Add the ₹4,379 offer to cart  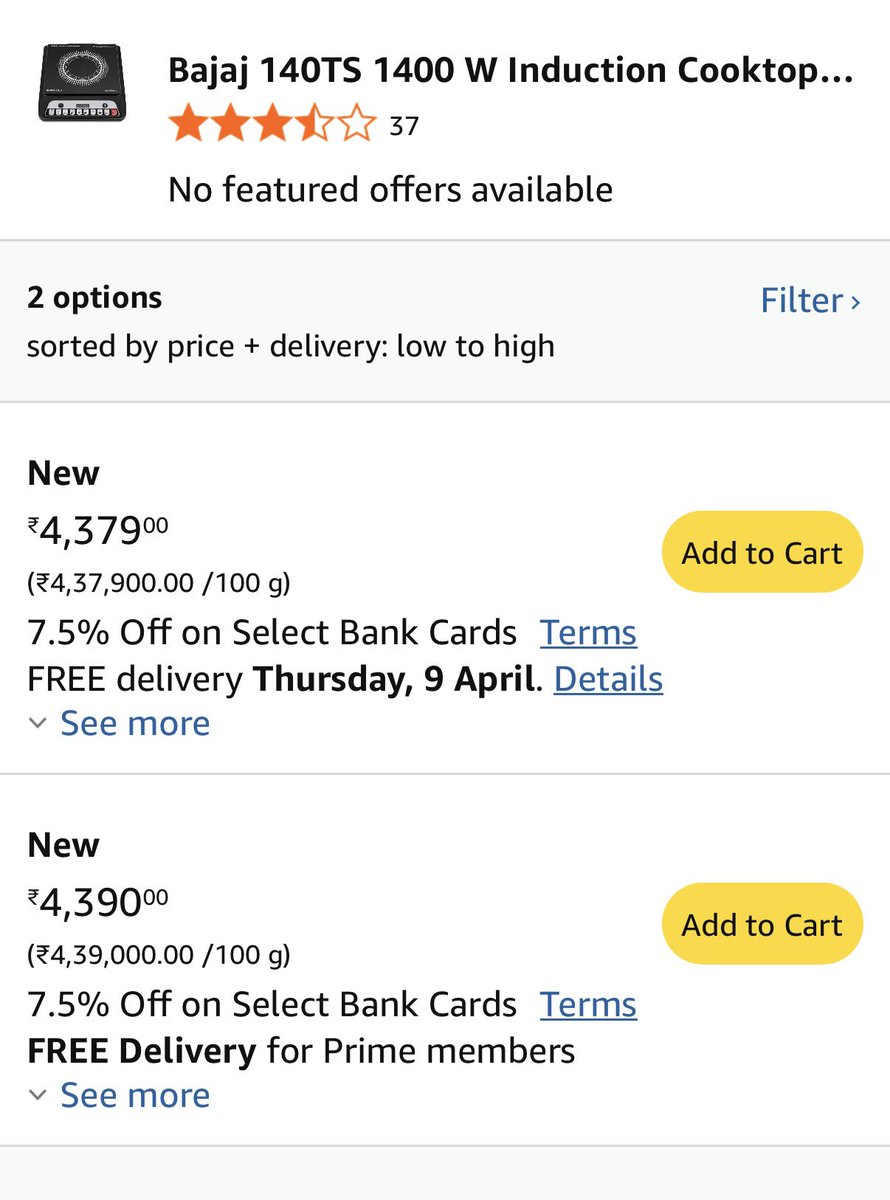tap(762, 553)
